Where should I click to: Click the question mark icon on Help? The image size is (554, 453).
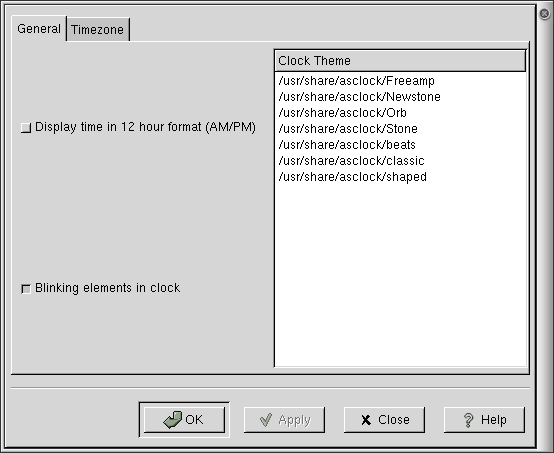click(468, 420)
